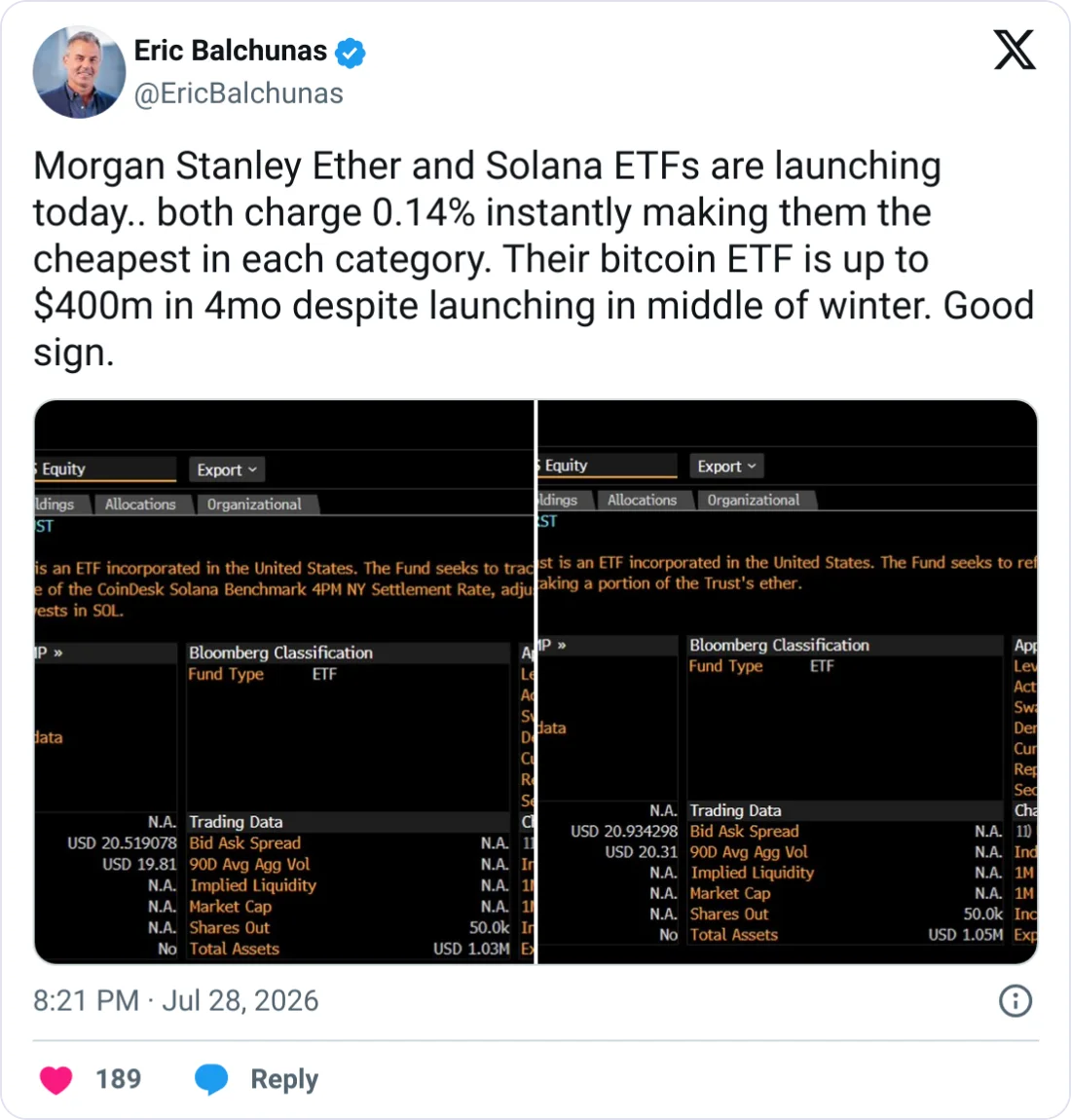Click the blue reply bubble icon
The image size is (1071, 1120).
click(211, 1079)
